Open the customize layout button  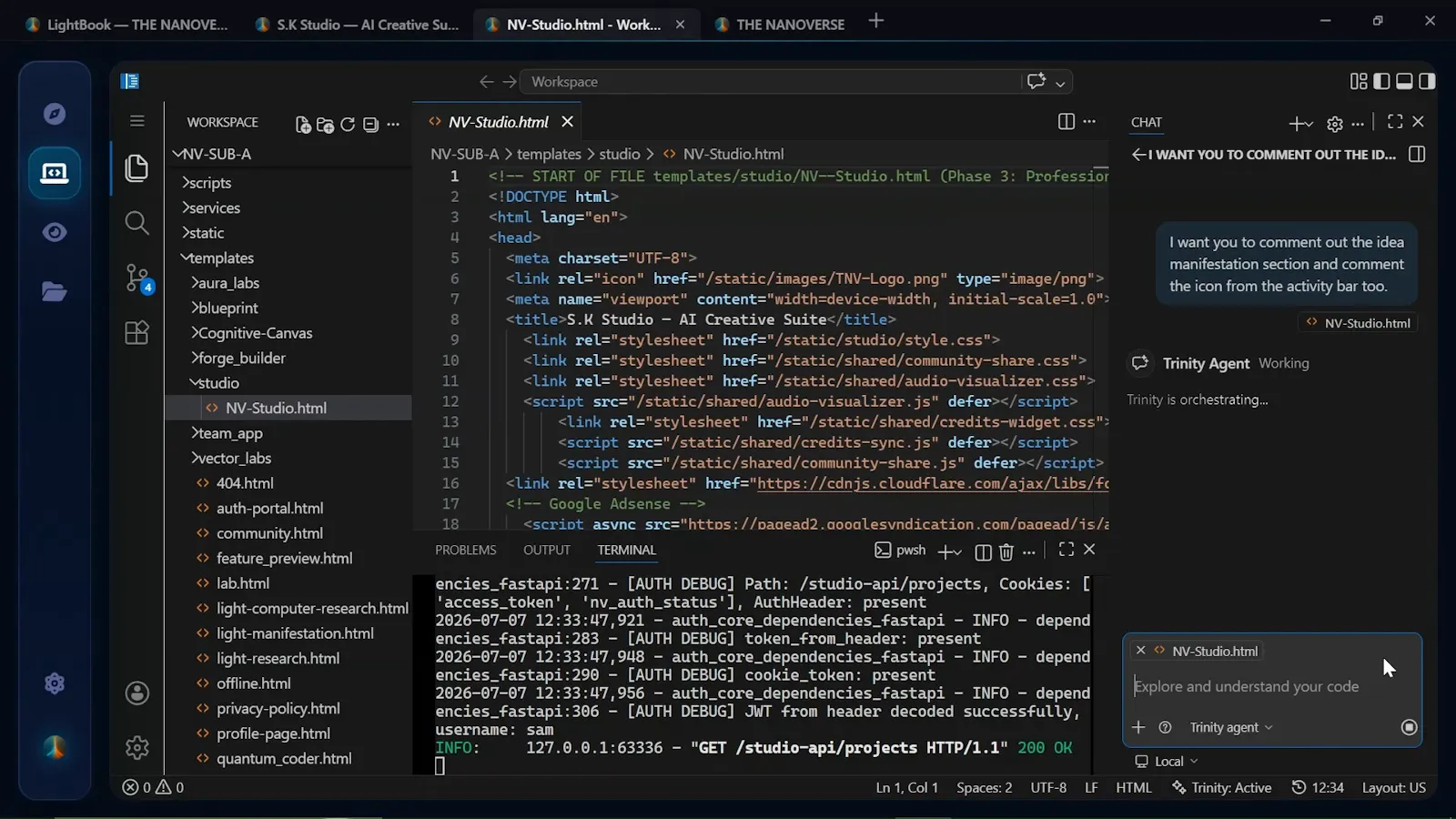coord(1359,81)
